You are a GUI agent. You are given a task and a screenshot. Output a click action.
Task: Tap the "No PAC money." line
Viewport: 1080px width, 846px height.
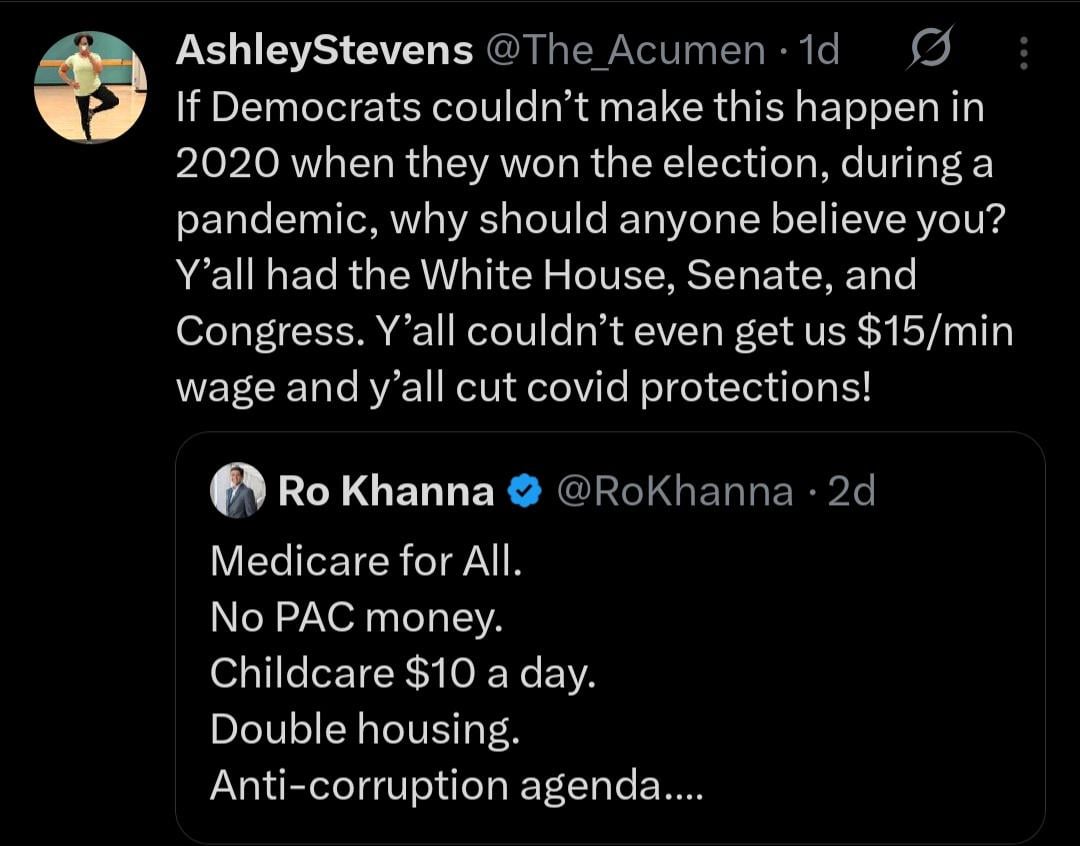click(x=356, y=618)
